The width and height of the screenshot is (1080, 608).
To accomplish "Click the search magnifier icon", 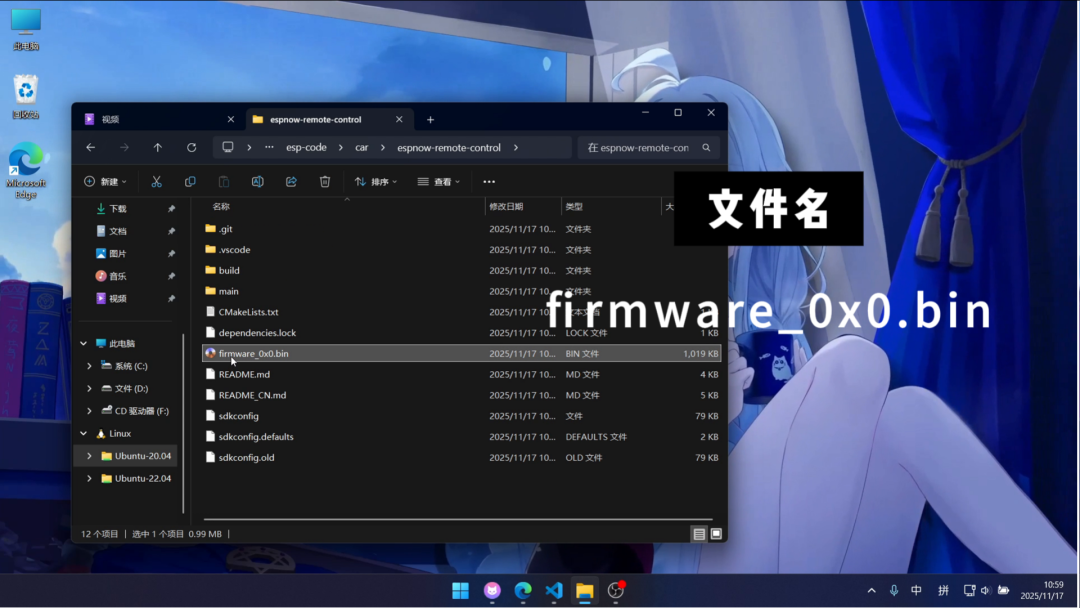I will click(706, 147).
